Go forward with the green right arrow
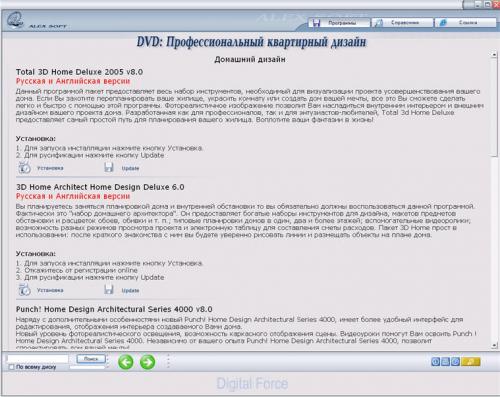 (x=148, y=362)
